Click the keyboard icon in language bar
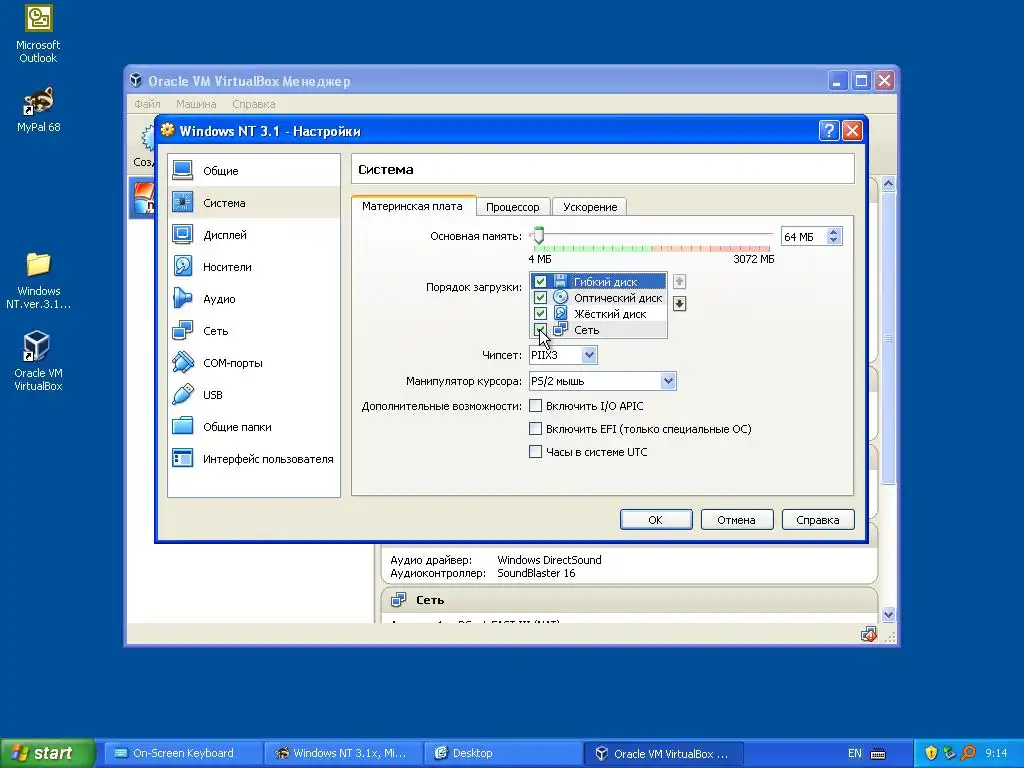Screen dimensions: 1024x768 878,754
